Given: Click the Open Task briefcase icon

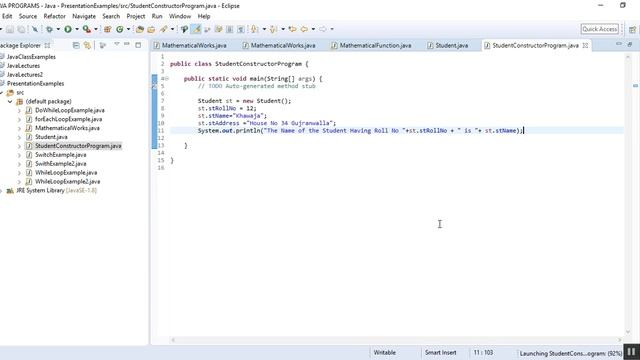Looking at the screenshot, I should (151, 29).
